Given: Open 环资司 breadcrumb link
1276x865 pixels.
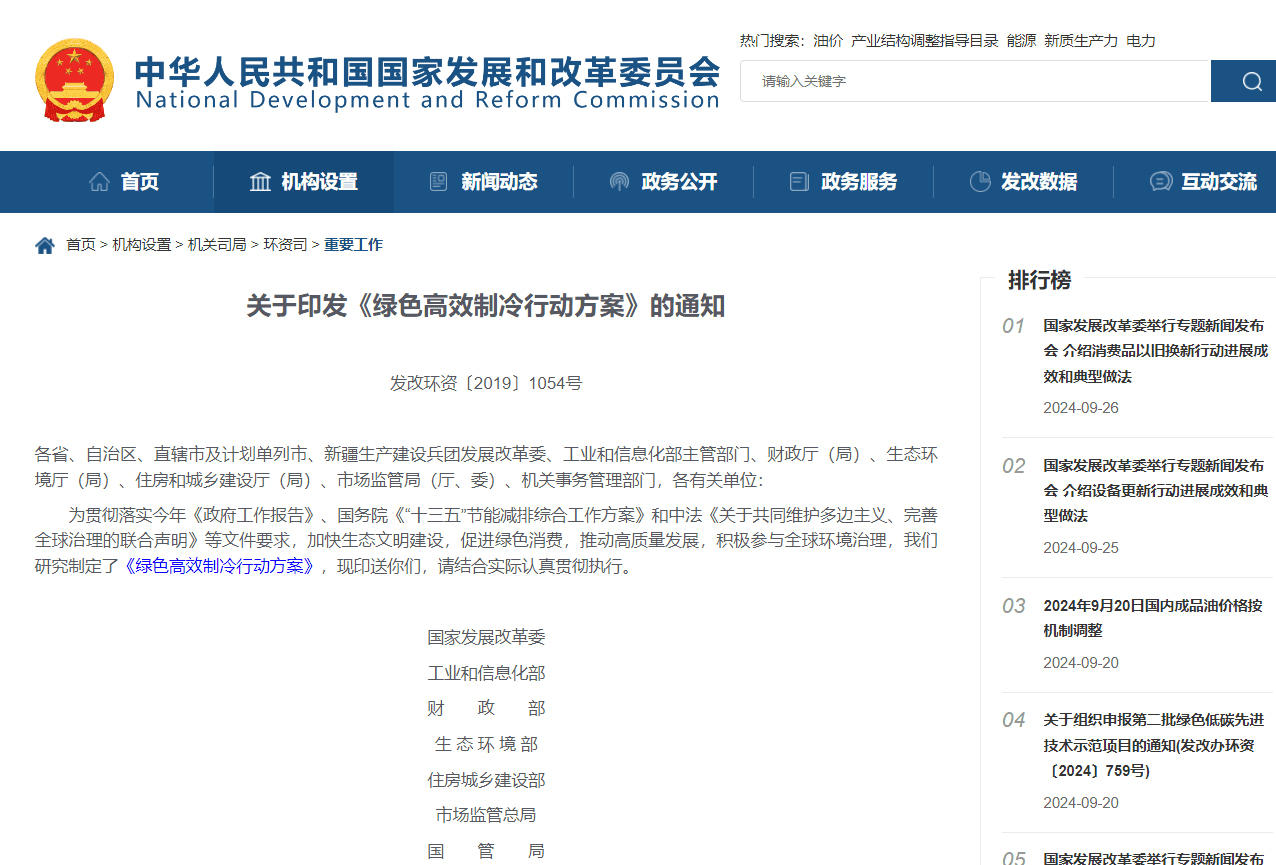Looking at the screenshot, I should click(285, 245).
